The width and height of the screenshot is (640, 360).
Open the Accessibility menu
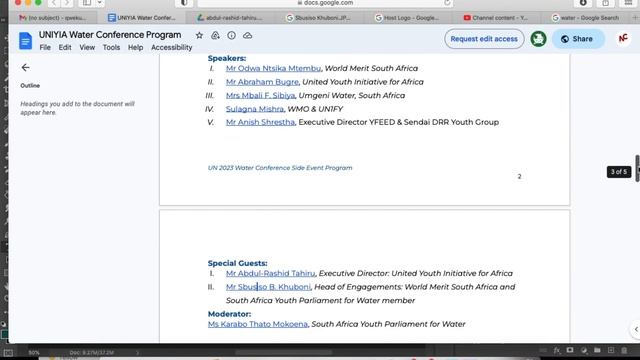[x=171, y=47]
